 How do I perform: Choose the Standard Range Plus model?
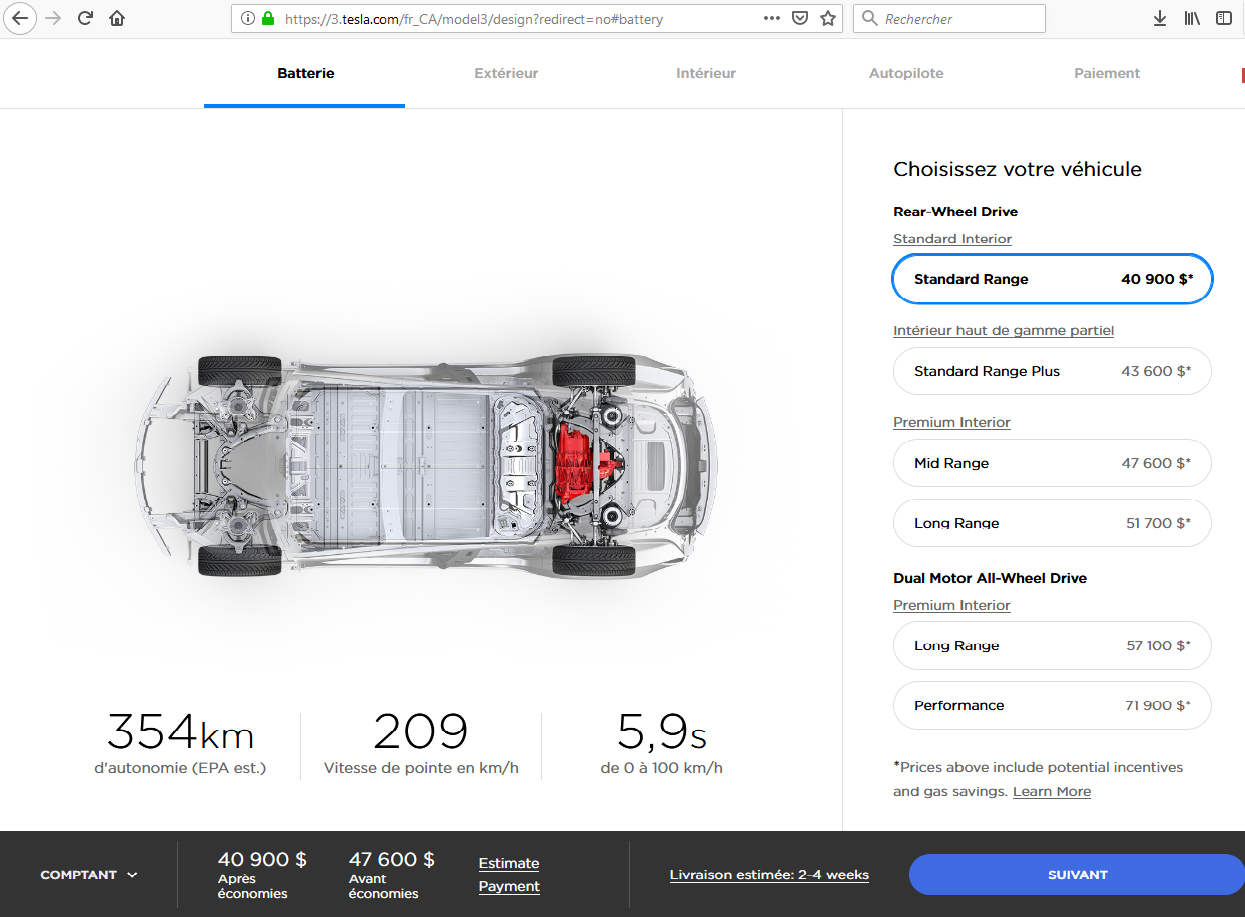click(1051, 371)
